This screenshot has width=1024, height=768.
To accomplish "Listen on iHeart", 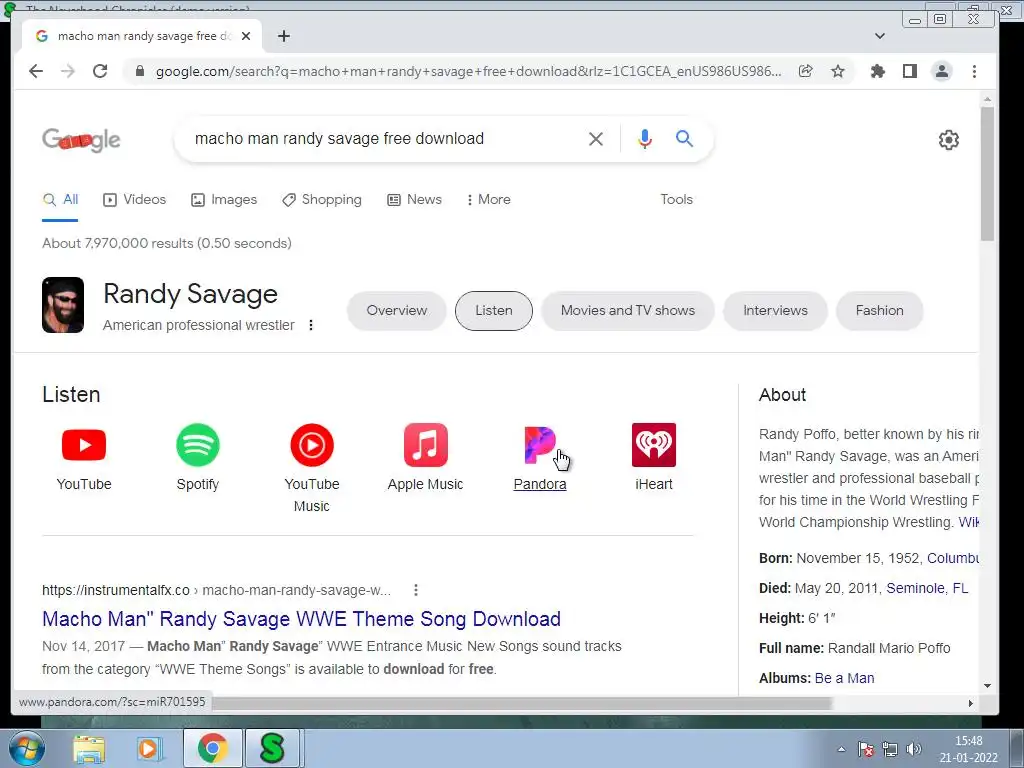I will (x=654, y=457).
